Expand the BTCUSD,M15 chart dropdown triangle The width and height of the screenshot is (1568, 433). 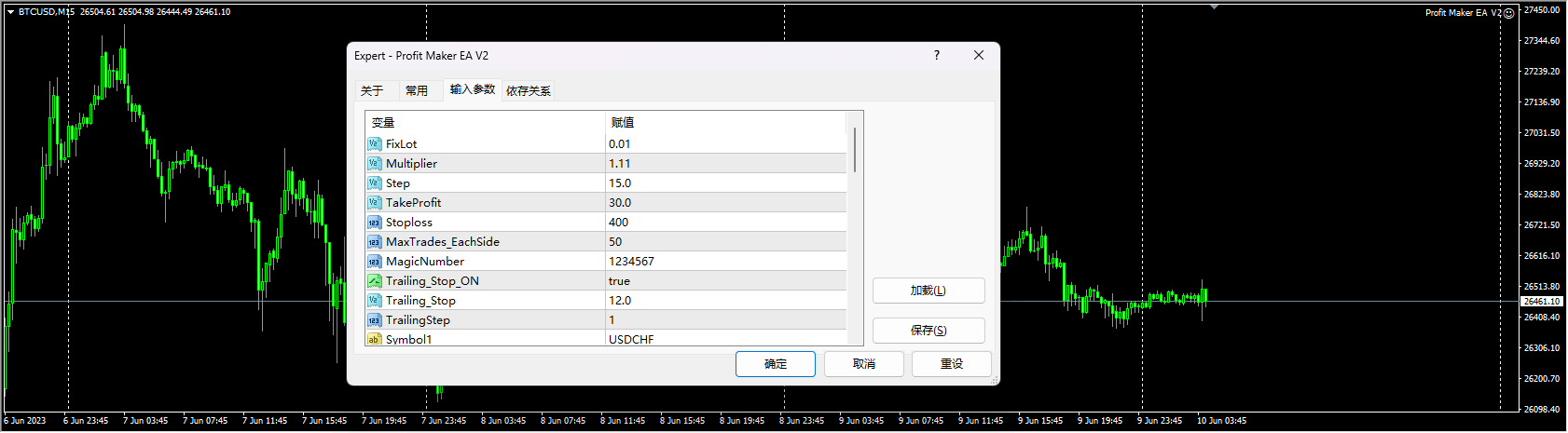click(10, 12)
